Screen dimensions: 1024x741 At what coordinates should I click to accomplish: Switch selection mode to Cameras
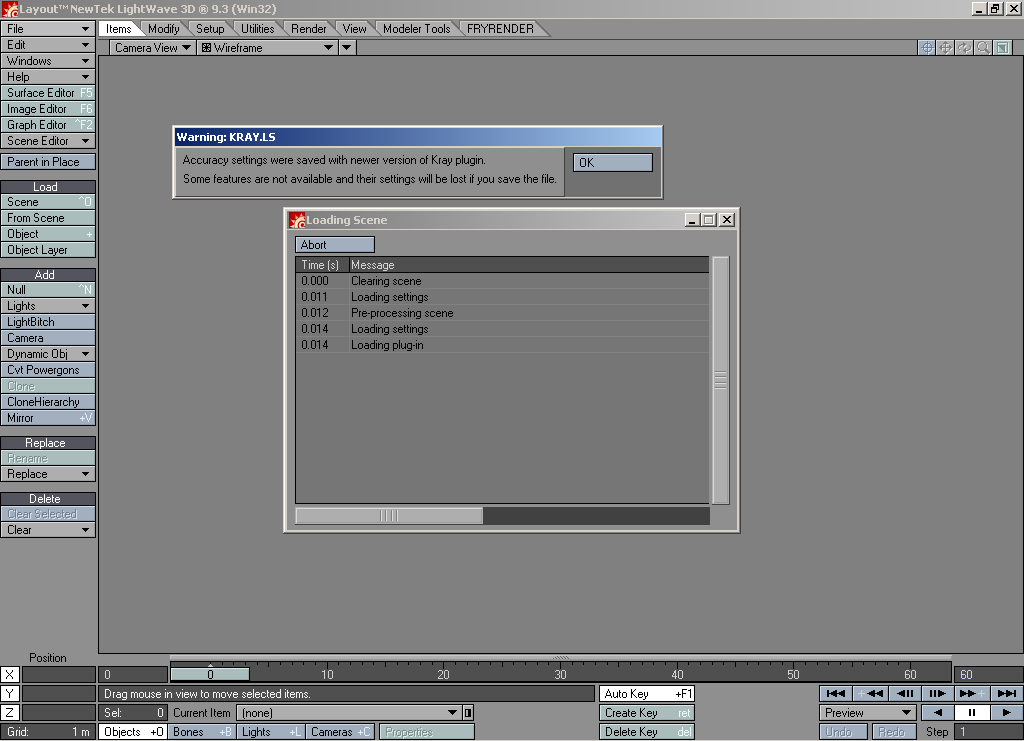(340, 732)
